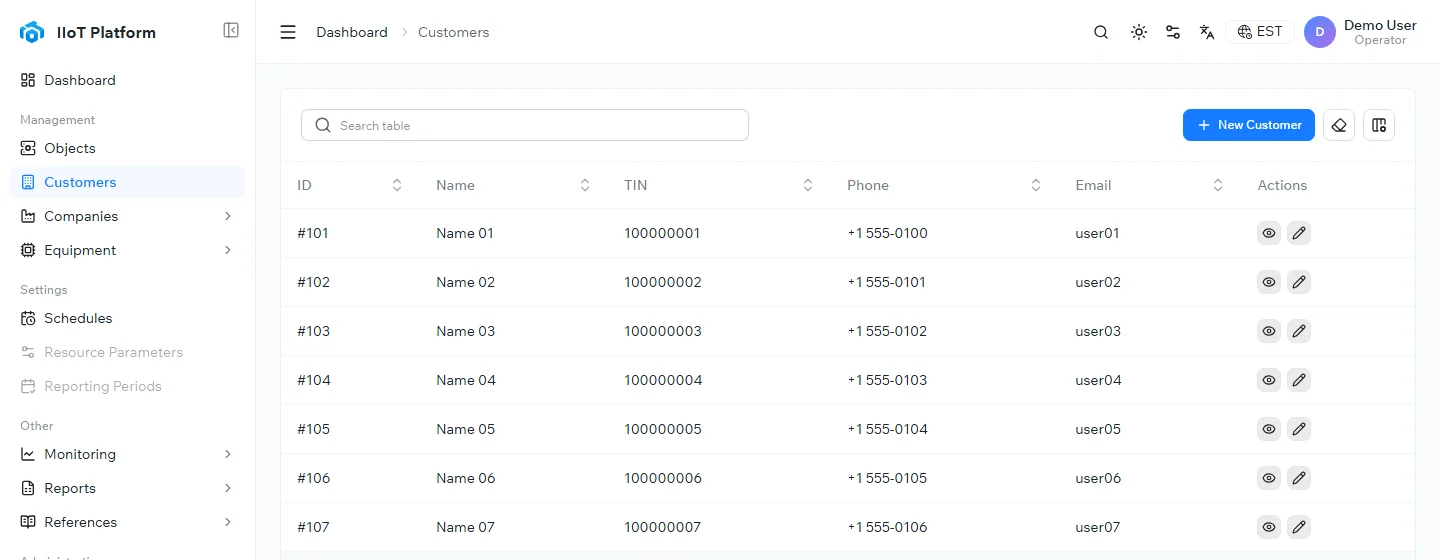Click phone number +1 555-0105
Image resolution: width=1440 pixels, height=560 pixels.
(x=887, y=478)
